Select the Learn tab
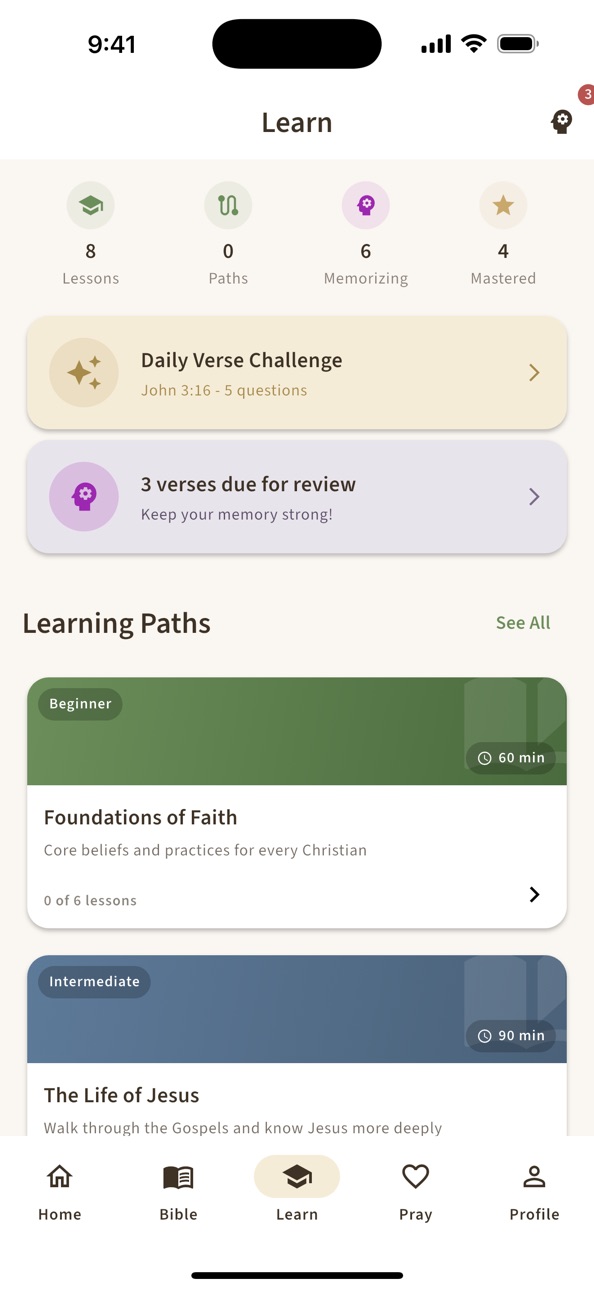The width and height of the screenshot is (594, 1290). coord(297,1192)
